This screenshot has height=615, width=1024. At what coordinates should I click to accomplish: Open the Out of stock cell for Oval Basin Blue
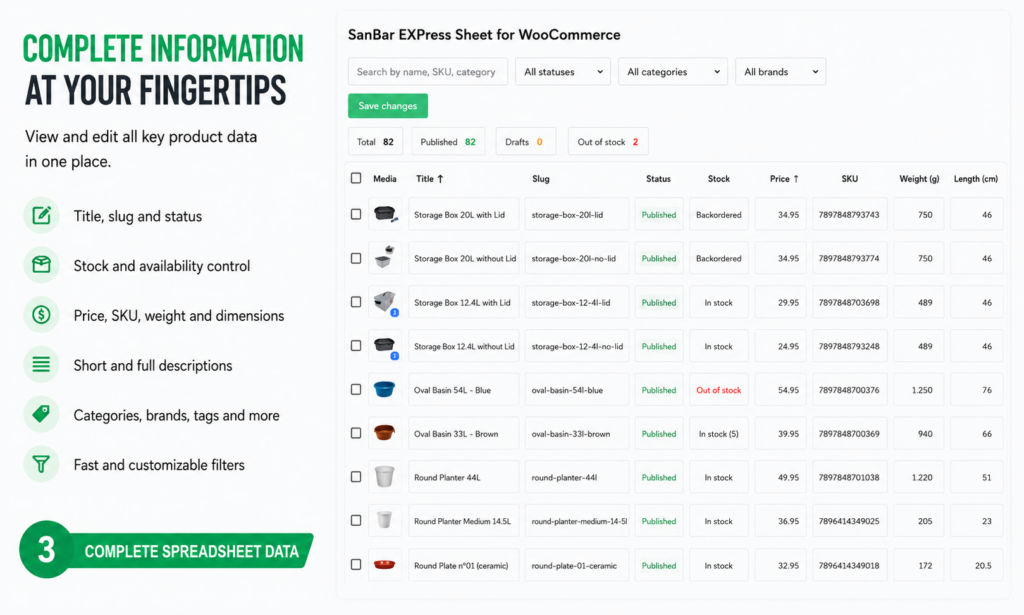[718, 390]
